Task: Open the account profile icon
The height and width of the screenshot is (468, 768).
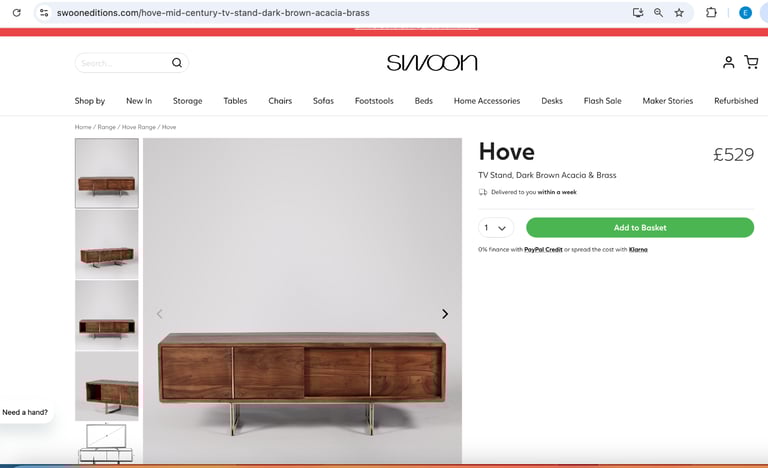Action: (x=728, y=62)
